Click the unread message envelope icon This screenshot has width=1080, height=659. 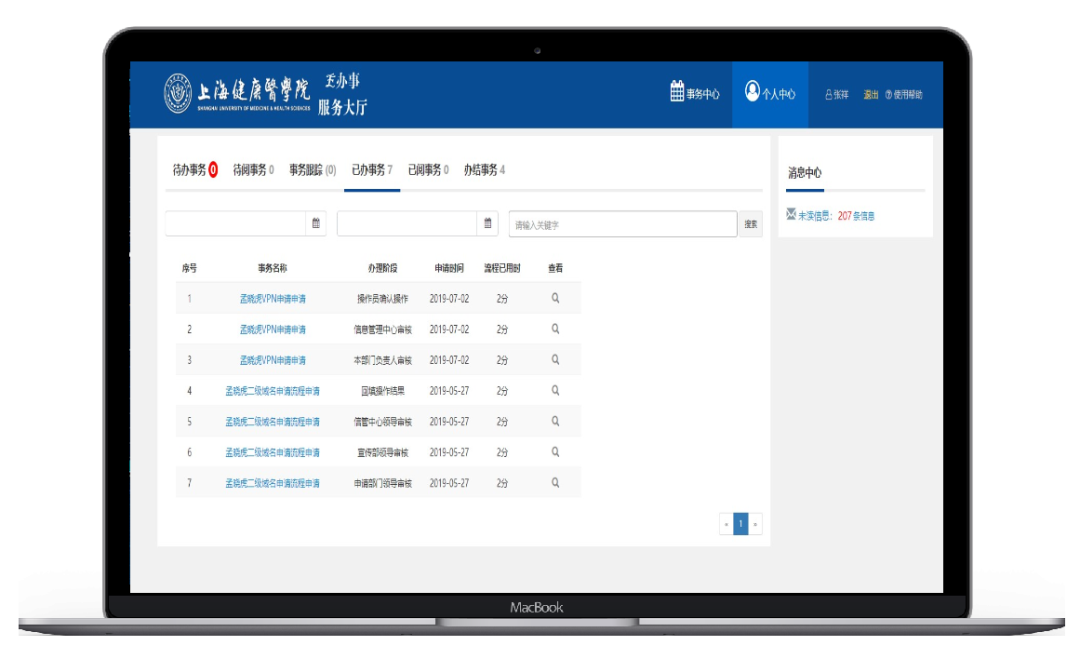[x=791, y=214]
